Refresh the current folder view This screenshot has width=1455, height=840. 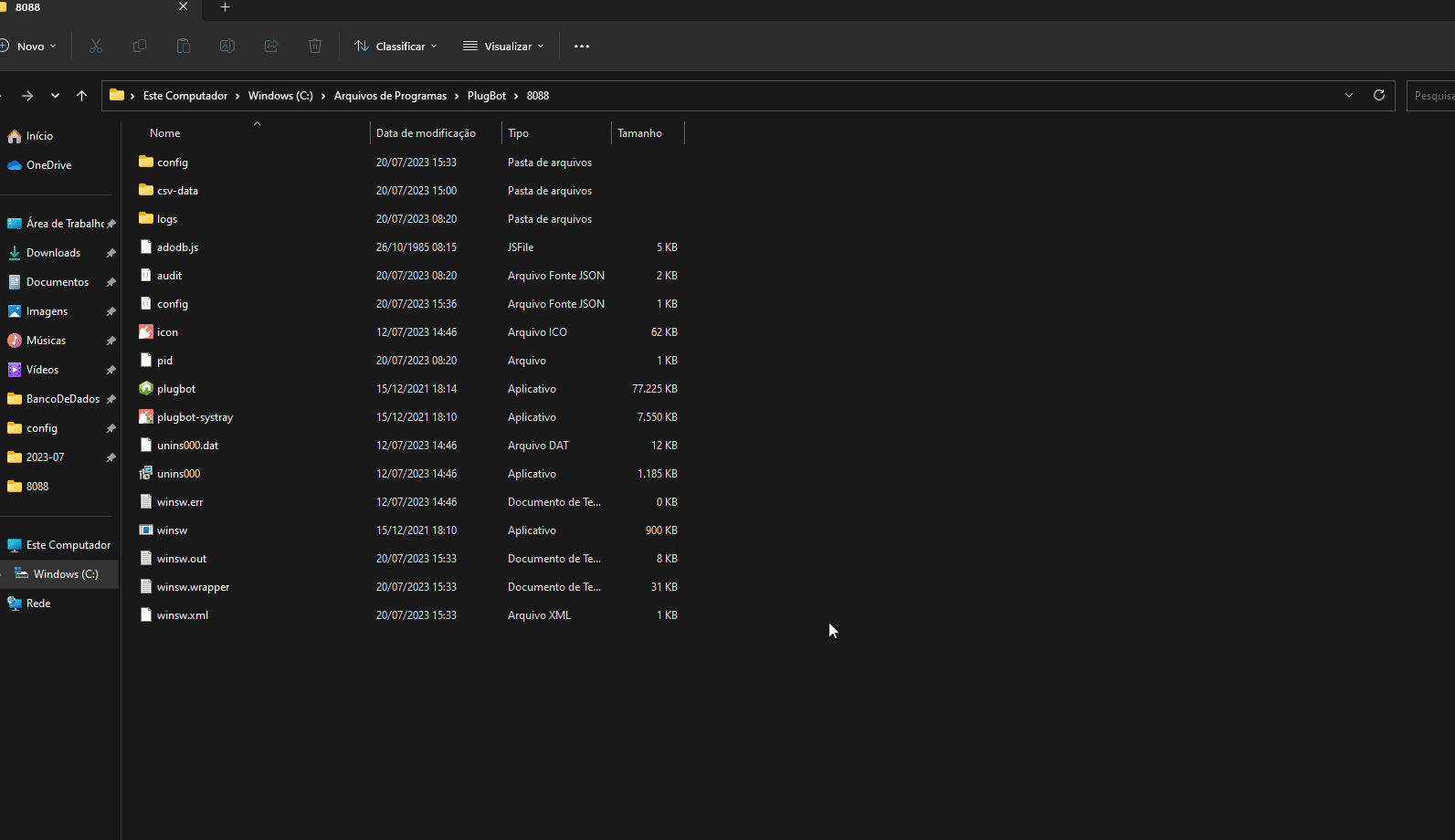1379,95
